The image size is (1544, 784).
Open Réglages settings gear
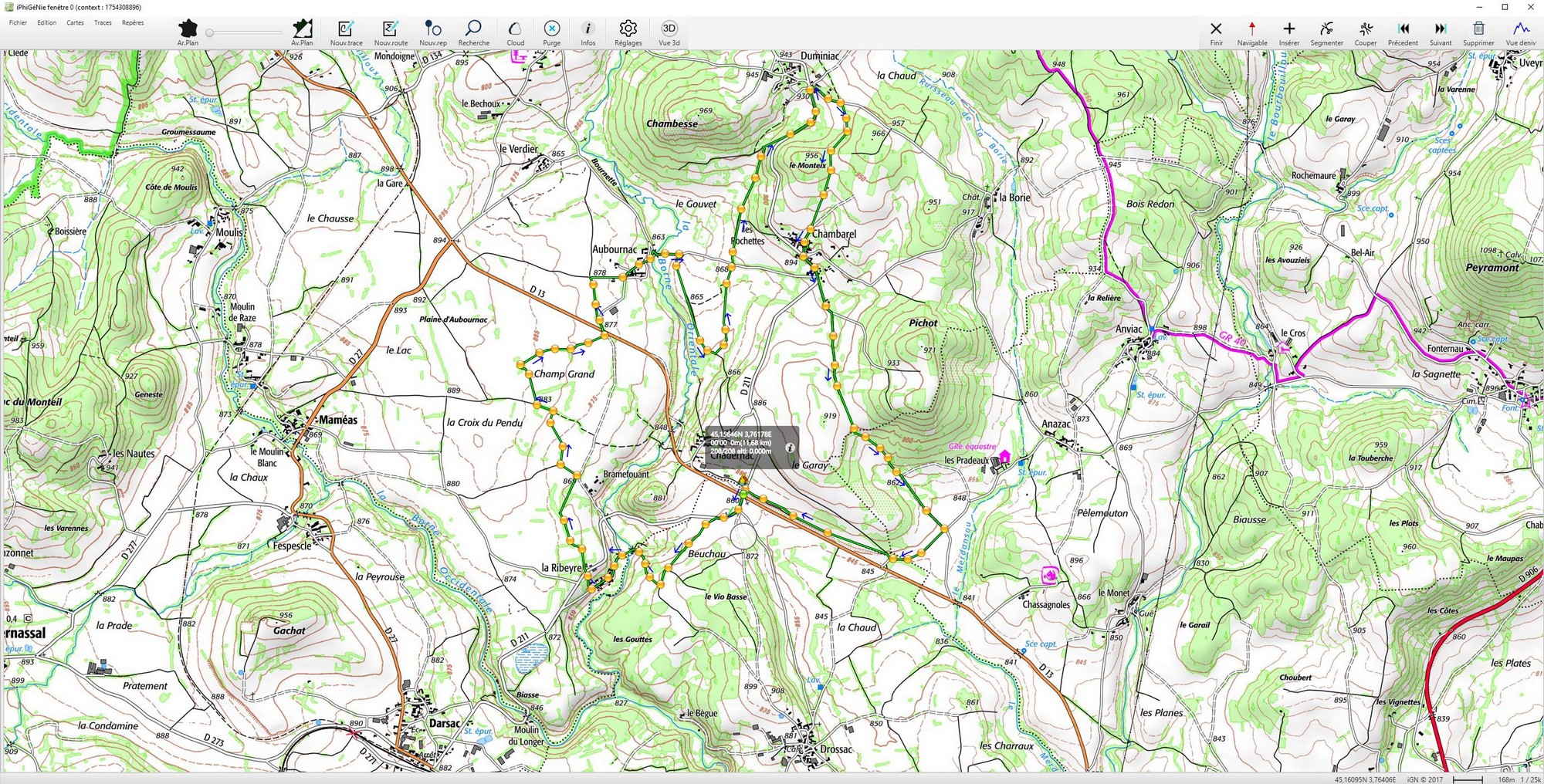(x=628, y=32)
